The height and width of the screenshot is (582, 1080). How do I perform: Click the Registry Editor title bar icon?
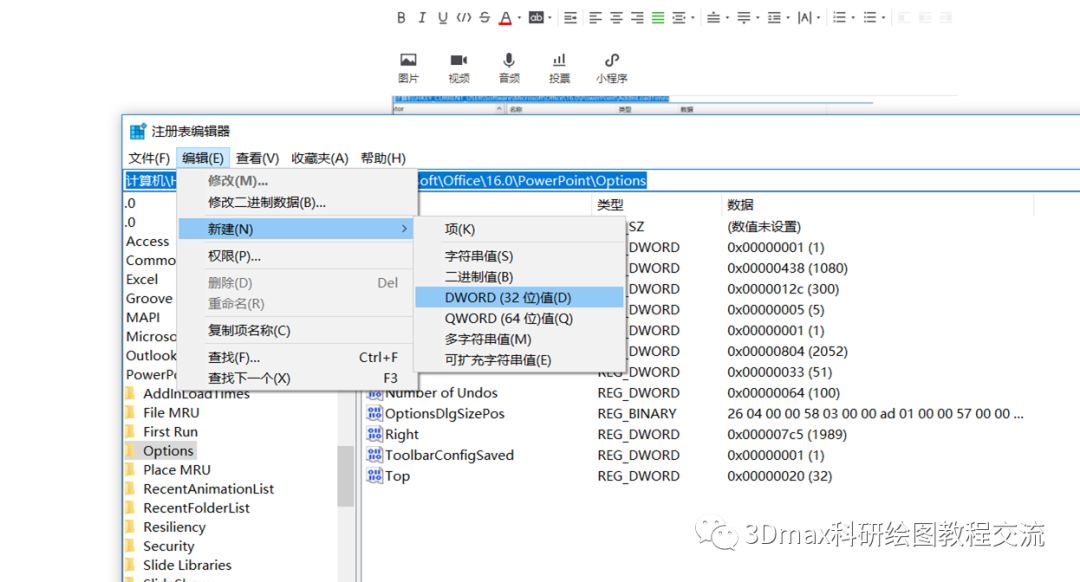click(138, 131)
